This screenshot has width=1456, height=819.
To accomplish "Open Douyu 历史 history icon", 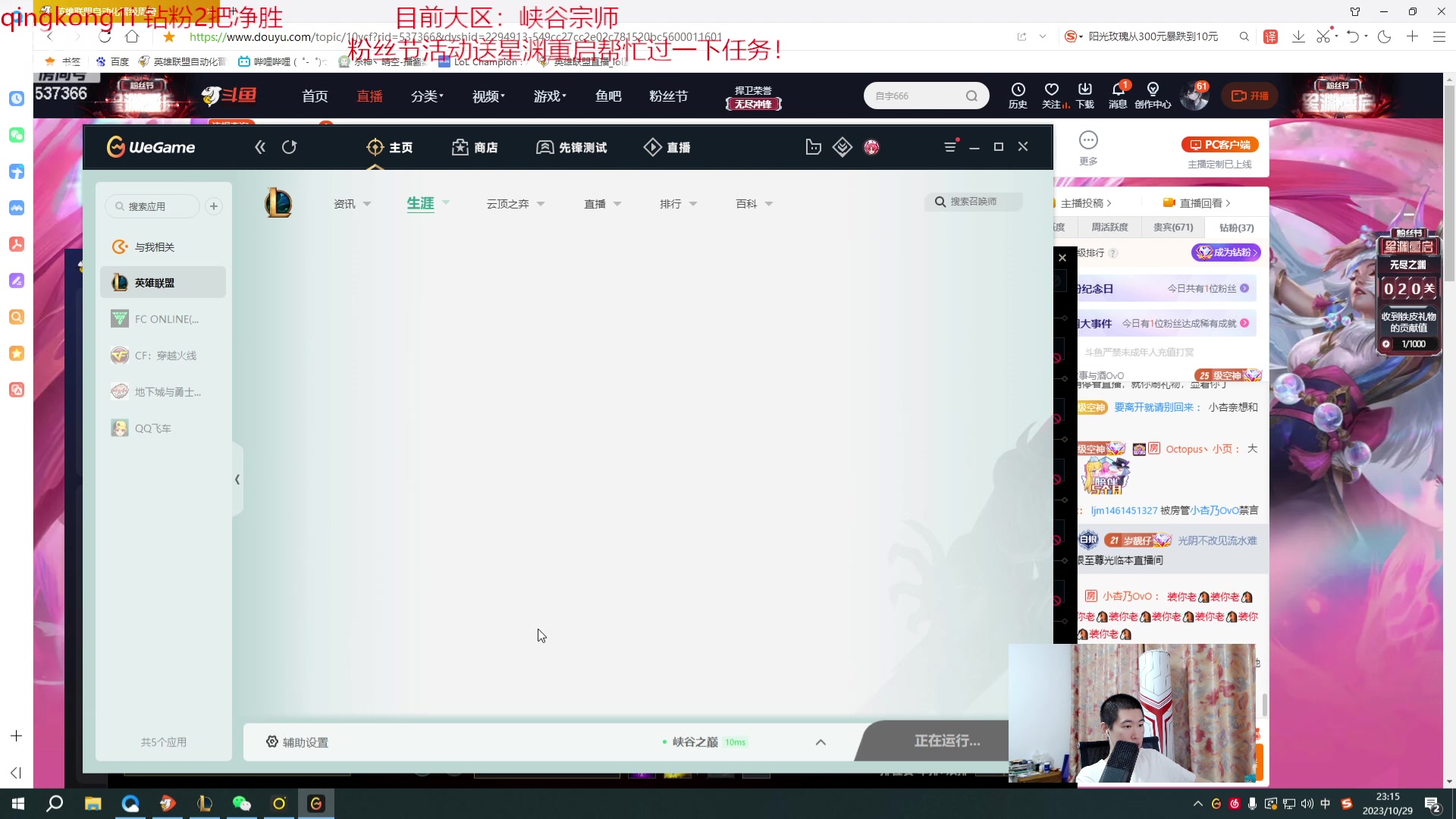I will [x=1018, y=96].
